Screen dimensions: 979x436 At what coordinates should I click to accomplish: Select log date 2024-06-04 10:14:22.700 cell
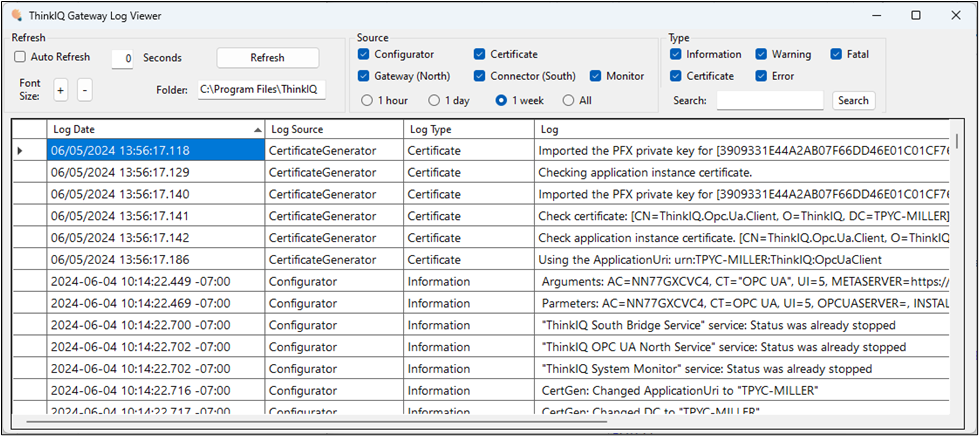pos(156,325)
